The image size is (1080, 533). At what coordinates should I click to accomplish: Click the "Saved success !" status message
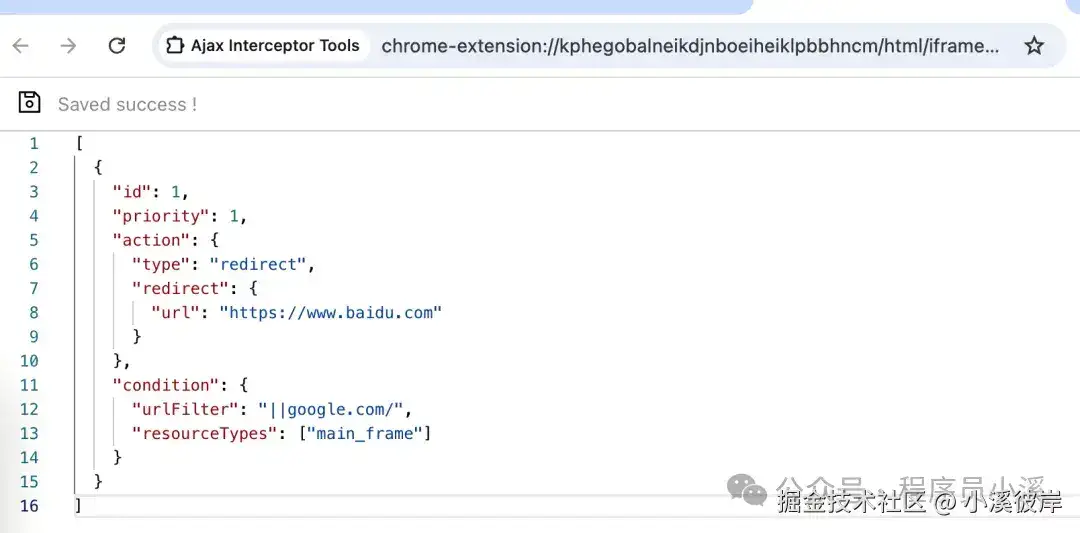[x=127, y=105]
